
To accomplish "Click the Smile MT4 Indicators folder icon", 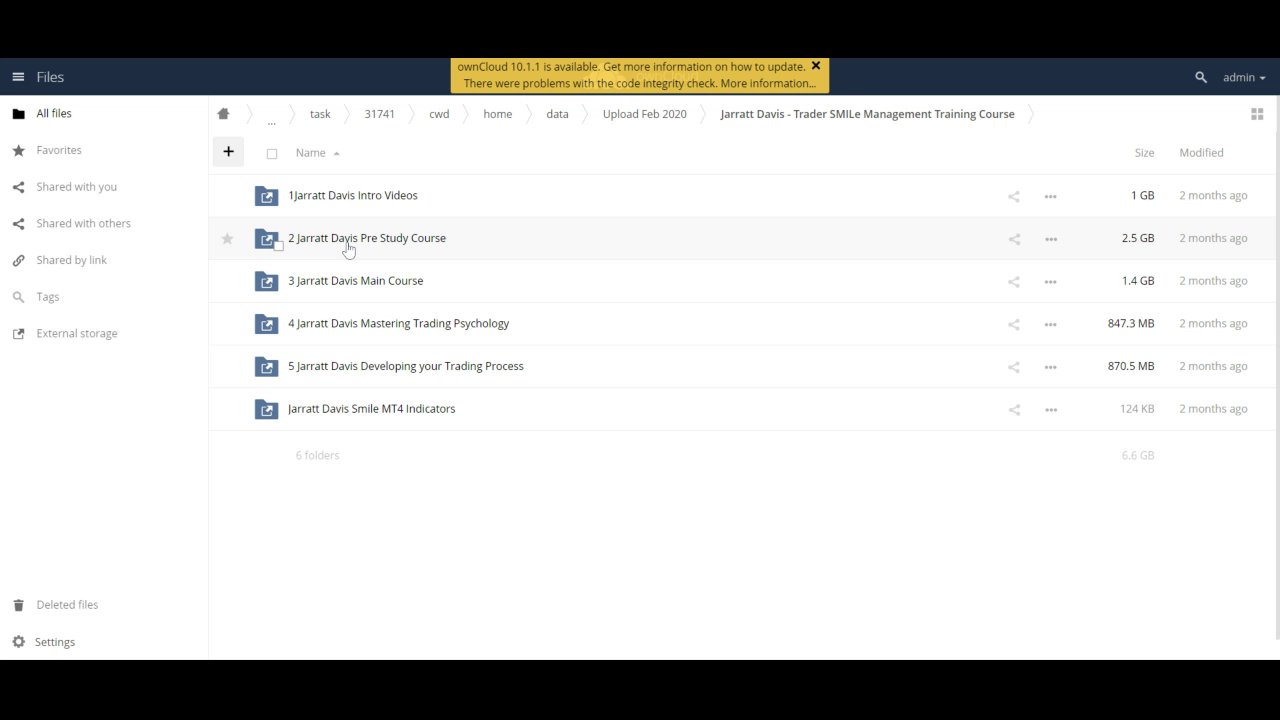I will (266, 409).
